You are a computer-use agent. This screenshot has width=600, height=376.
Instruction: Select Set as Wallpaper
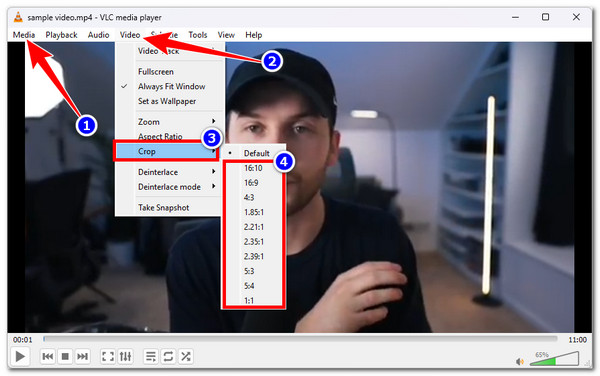(x=170, y=101)
